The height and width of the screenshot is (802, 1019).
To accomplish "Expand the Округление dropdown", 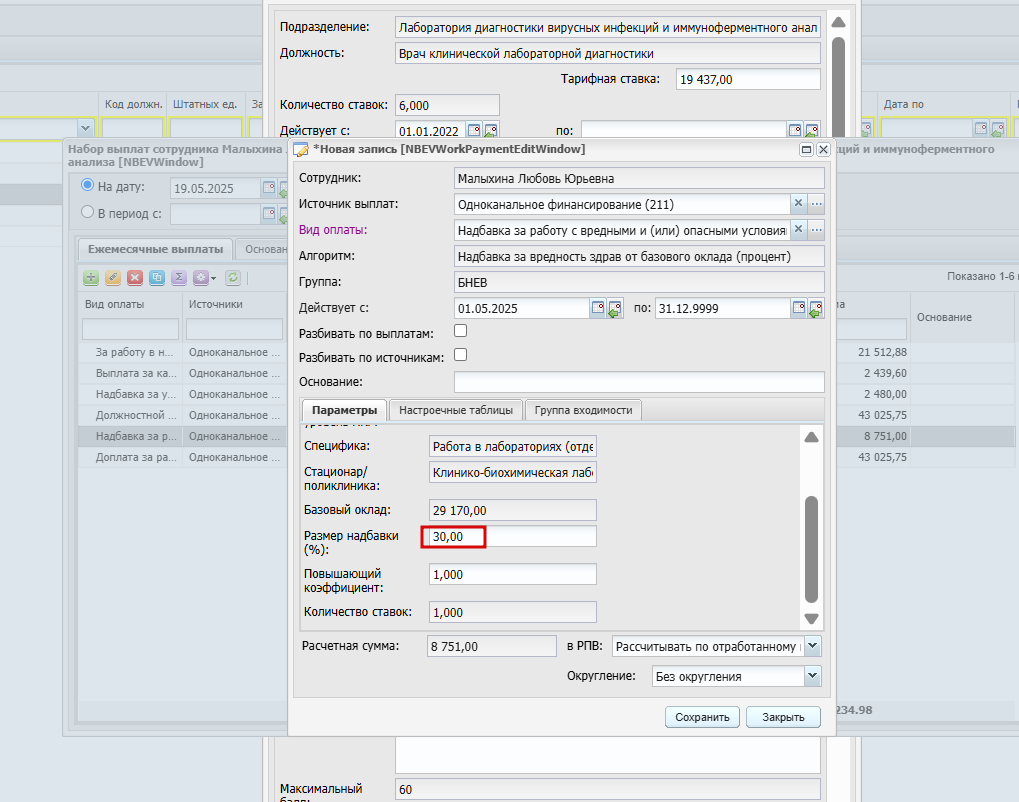I will (x=813, y=676).
